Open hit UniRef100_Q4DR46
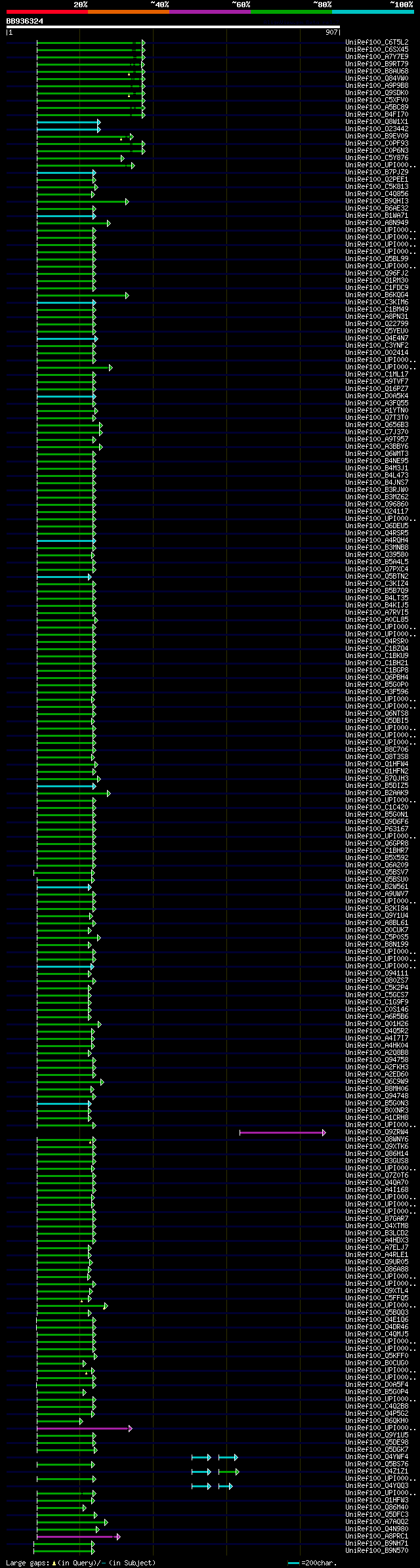 pyautogui.click(x=377, y=1327)
